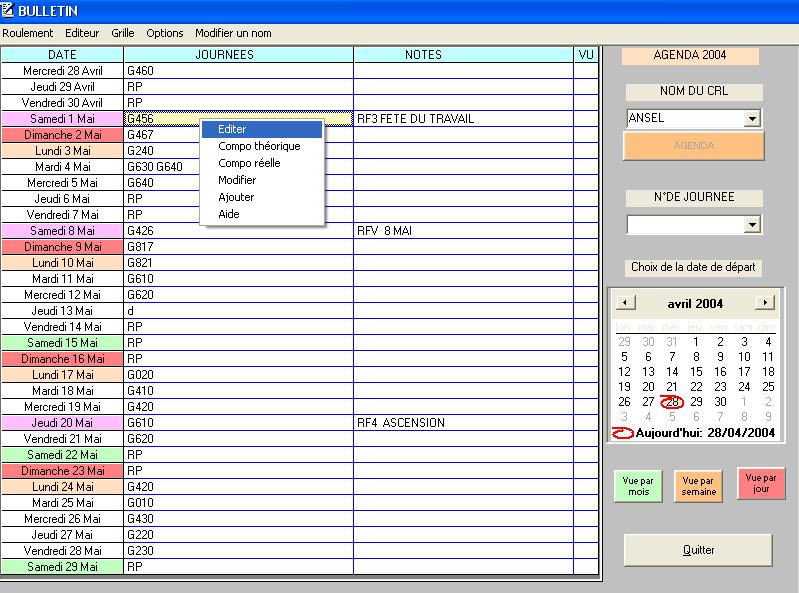Select the Jeudi 20 Mai date cell
Image resolution: width=799 pixels, height=593 pixels.
[62, 423]
